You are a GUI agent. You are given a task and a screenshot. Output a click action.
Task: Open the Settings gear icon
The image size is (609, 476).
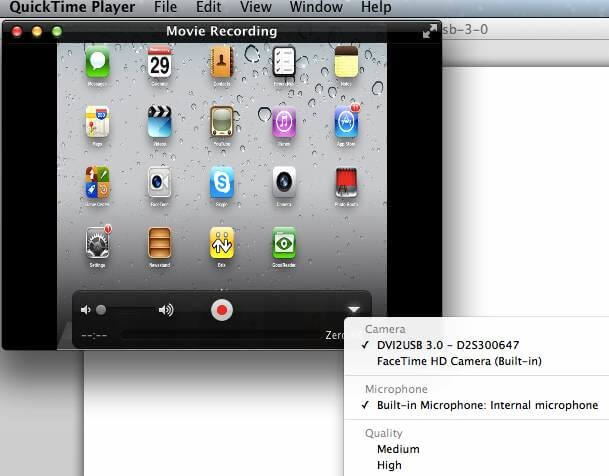tap(97, 243)
